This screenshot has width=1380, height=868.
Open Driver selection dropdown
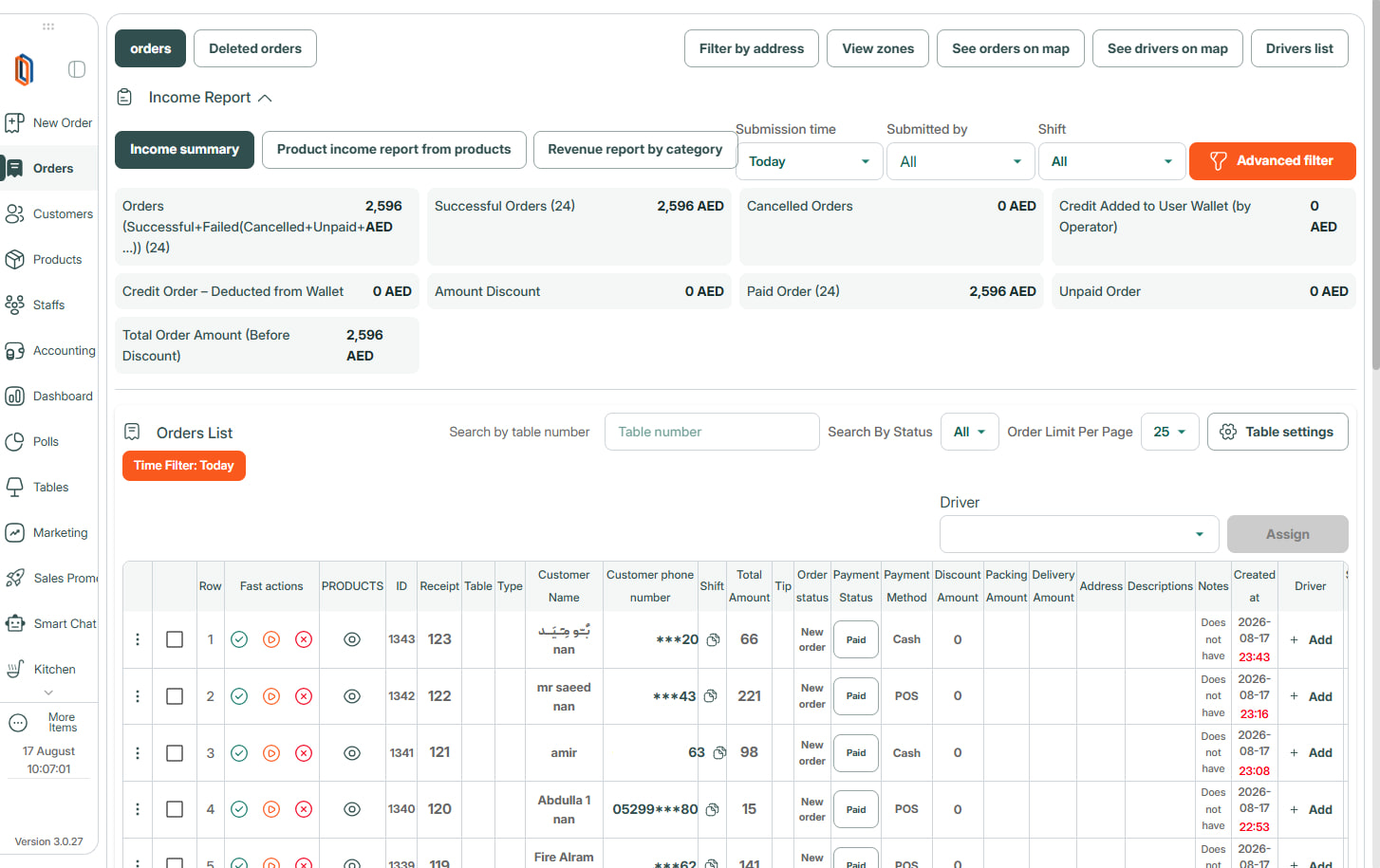(x=1079, y=534)
